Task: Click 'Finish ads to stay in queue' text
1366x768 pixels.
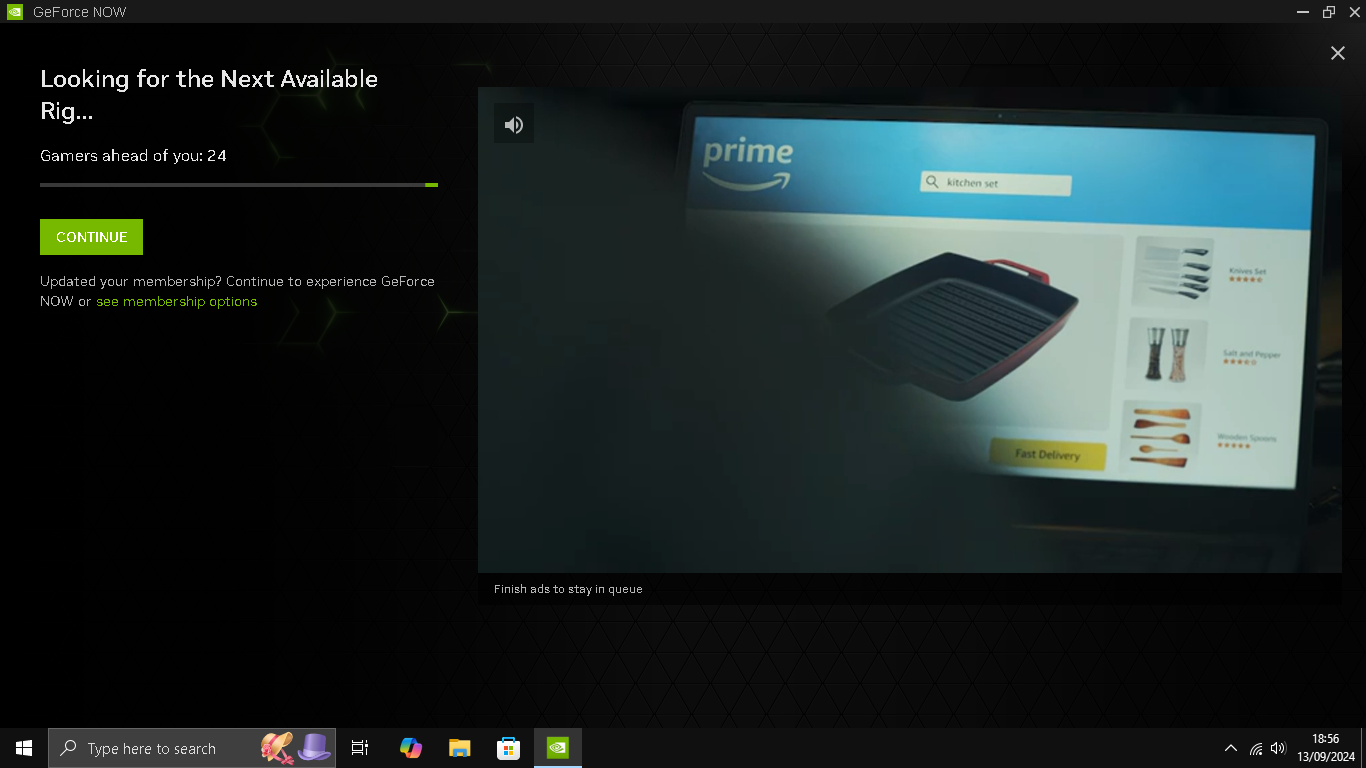Action: [x=568, y=589]
